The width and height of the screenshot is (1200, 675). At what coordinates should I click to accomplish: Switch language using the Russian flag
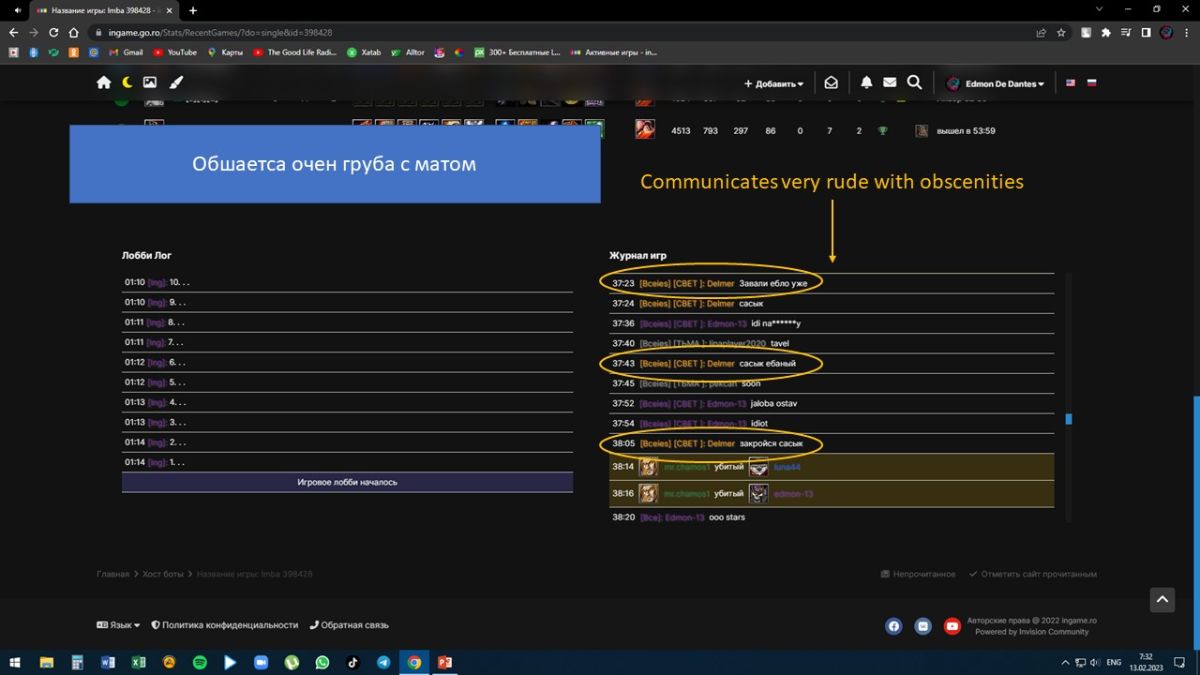(x=1092, y=83)
